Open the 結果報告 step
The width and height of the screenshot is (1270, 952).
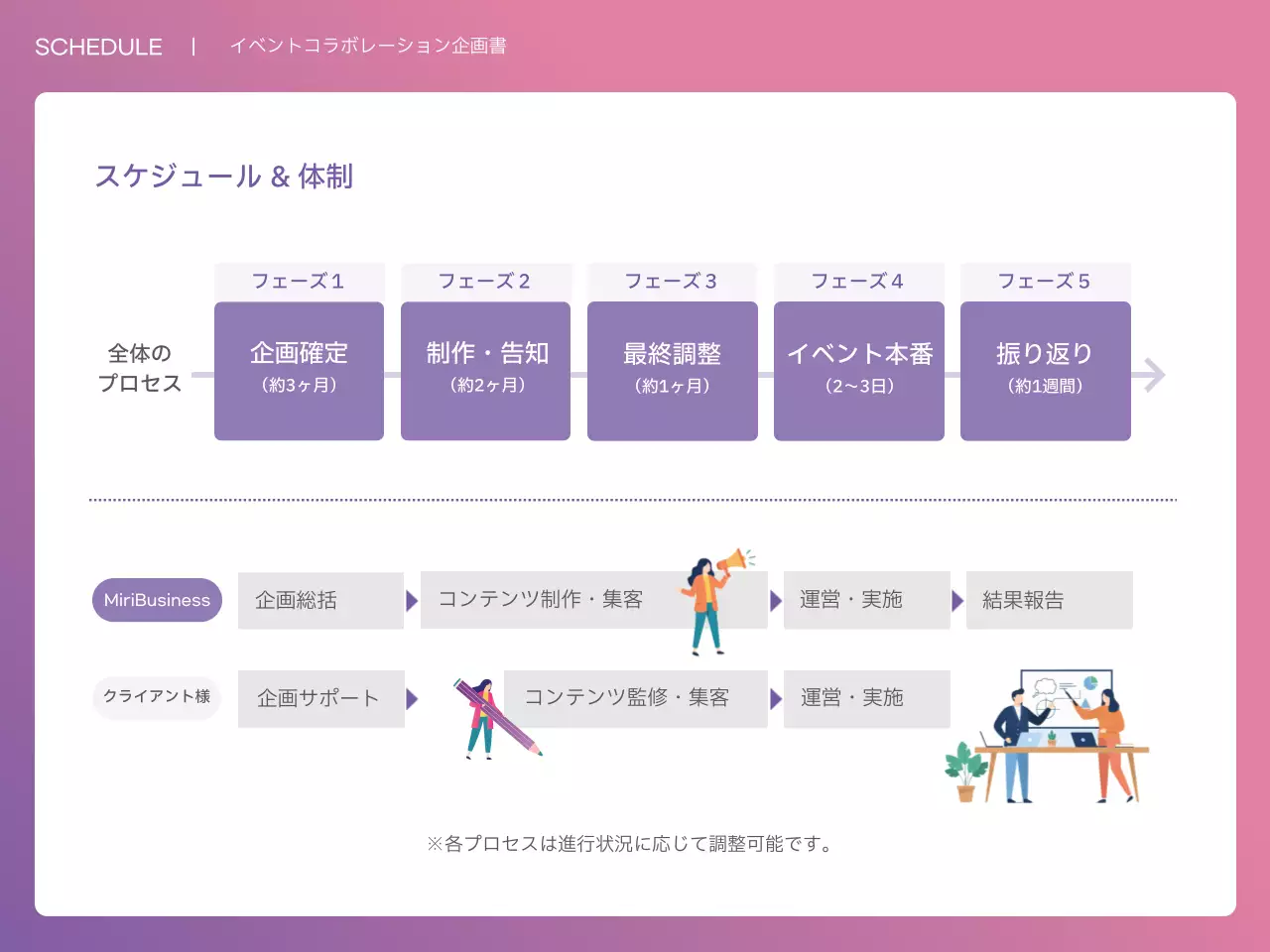pyautogui.click(x=1049, y=600)
